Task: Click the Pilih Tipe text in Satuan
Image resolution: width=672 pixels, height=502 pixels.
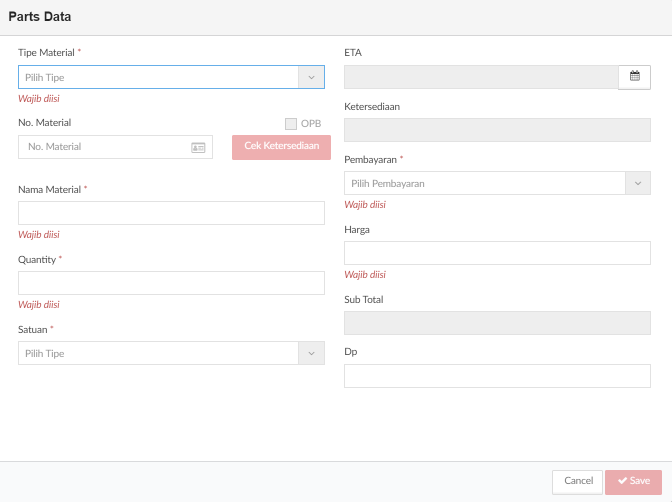Action: pos(45,354)
